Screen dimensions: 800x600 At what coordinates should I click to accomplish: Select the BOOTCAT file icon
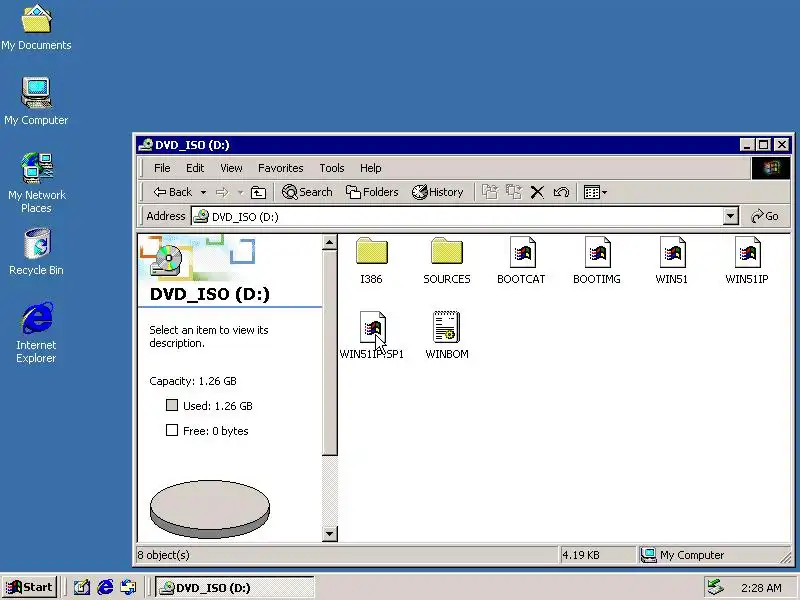coord(522,252)
